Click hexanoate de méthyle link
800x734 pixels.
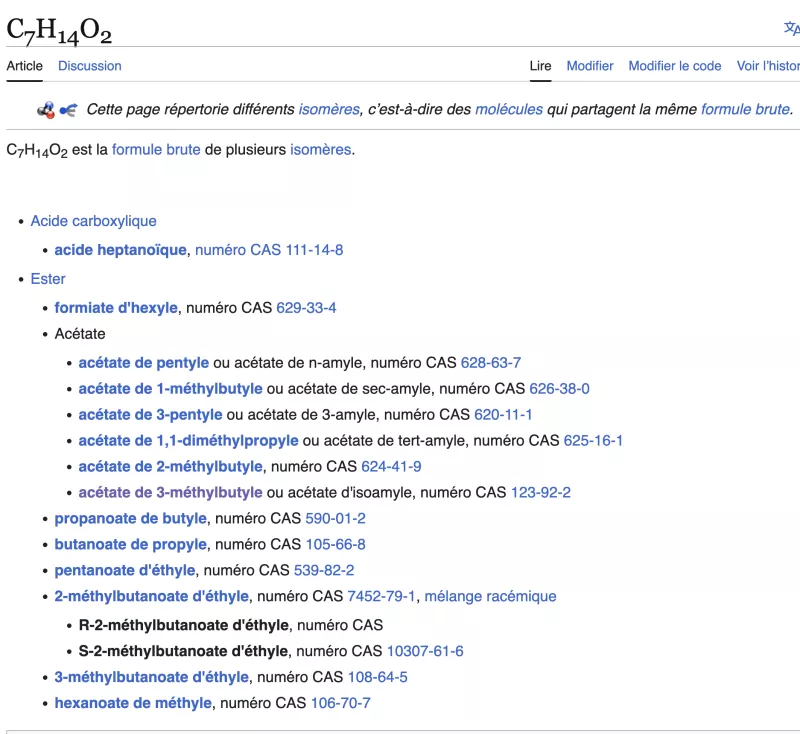[x=133, y=703]
